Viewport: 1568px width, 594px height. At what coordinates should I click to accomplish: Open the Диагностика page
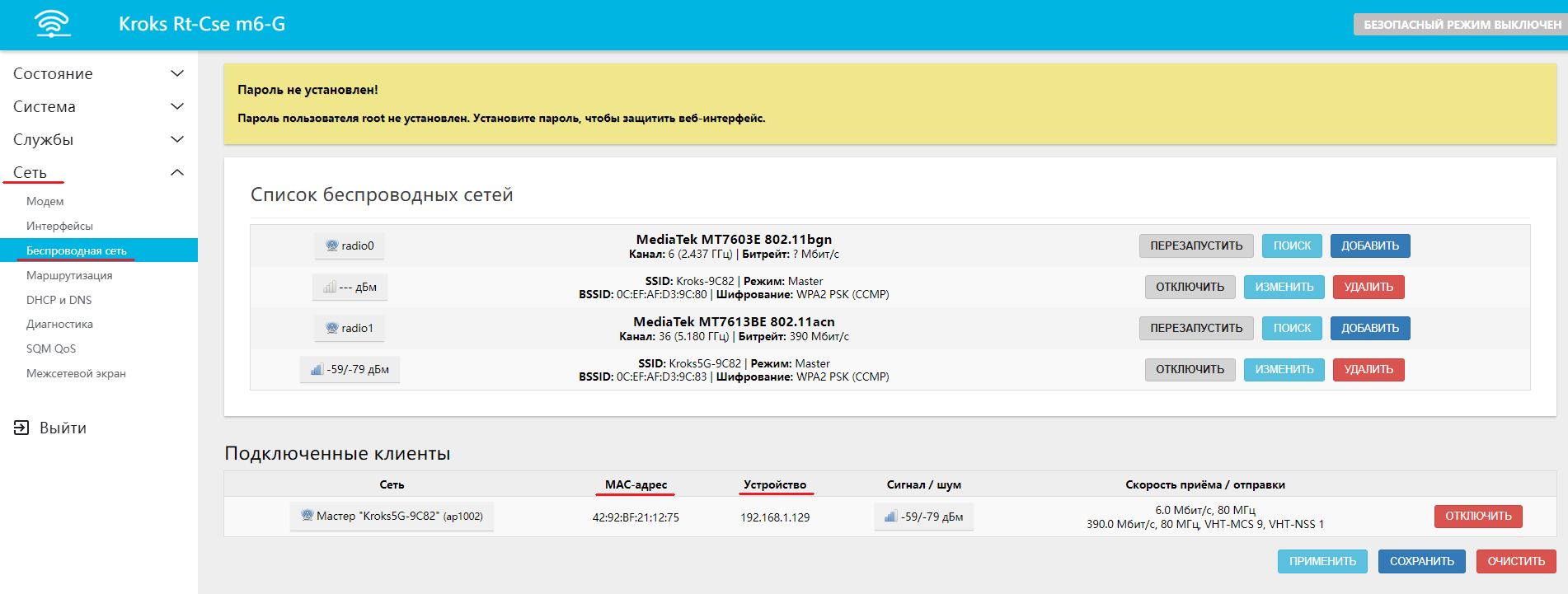(59, 324)
